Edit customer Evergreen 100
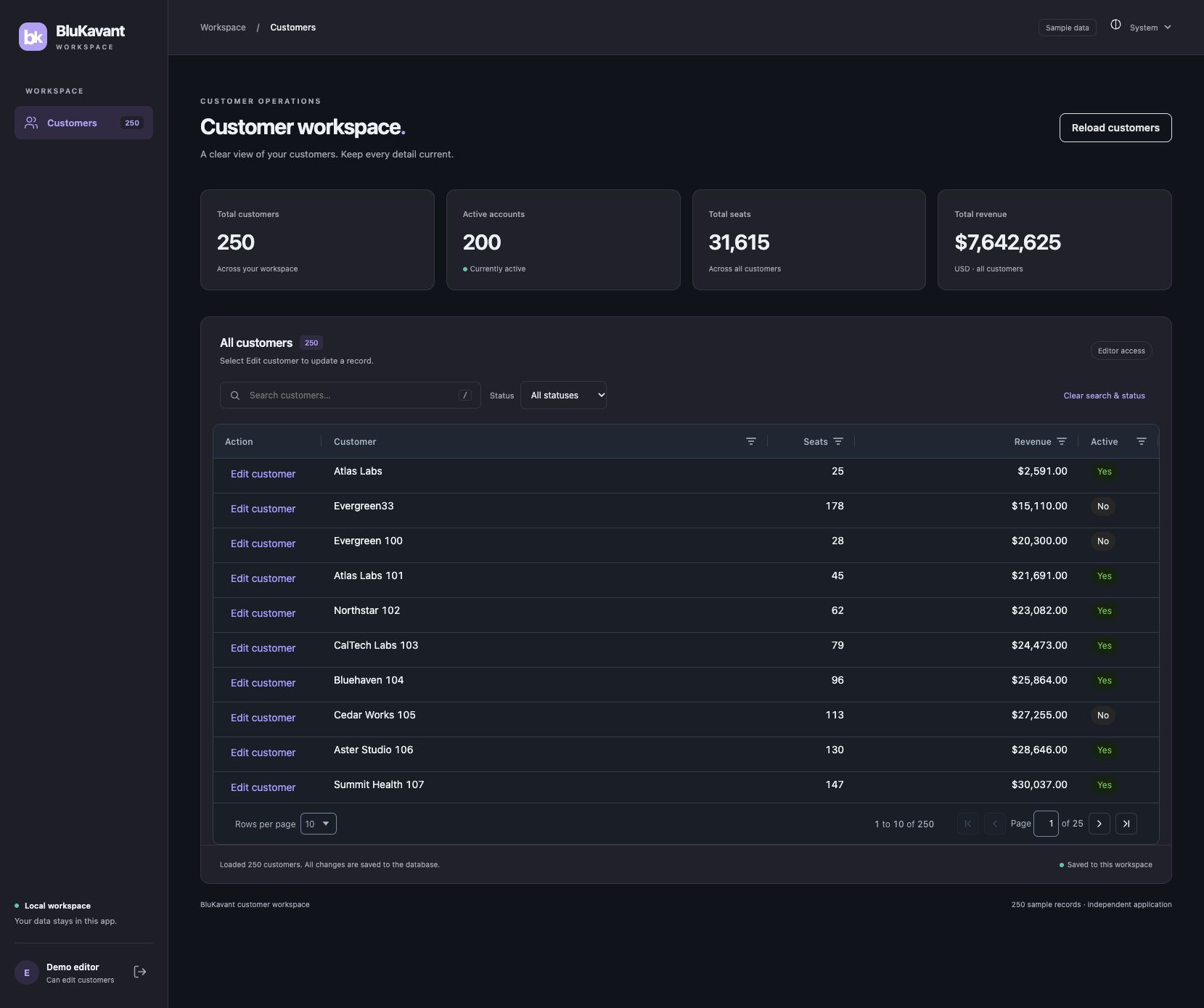The width and height of the screenshot is (1204, 1008). (263, 544)
